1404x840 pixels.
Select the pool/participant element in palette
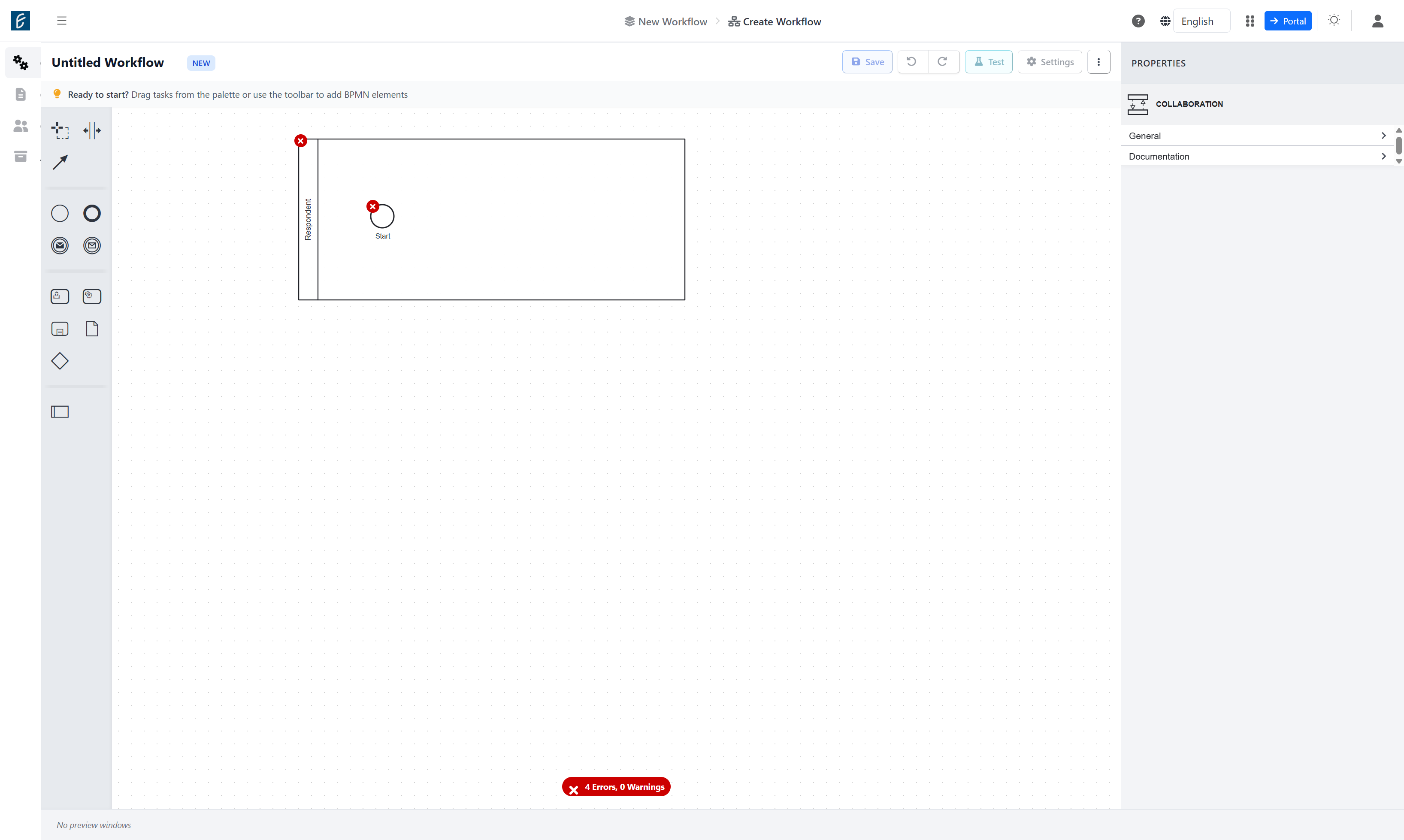point(60,412)
